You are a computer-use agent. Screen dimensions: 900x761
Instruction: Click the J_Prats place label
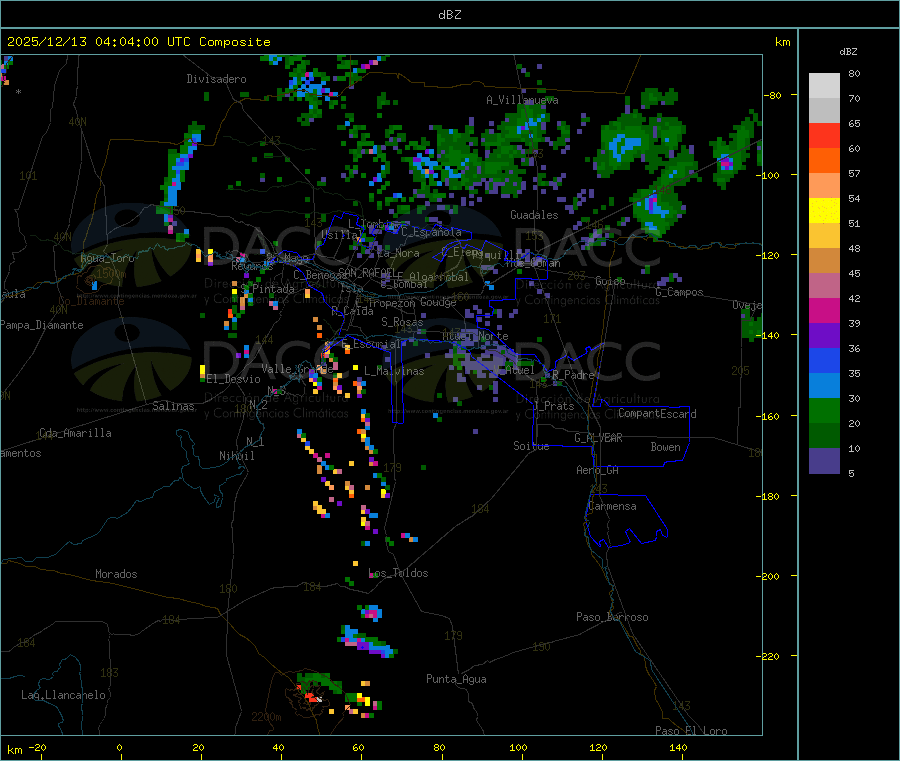554,406
